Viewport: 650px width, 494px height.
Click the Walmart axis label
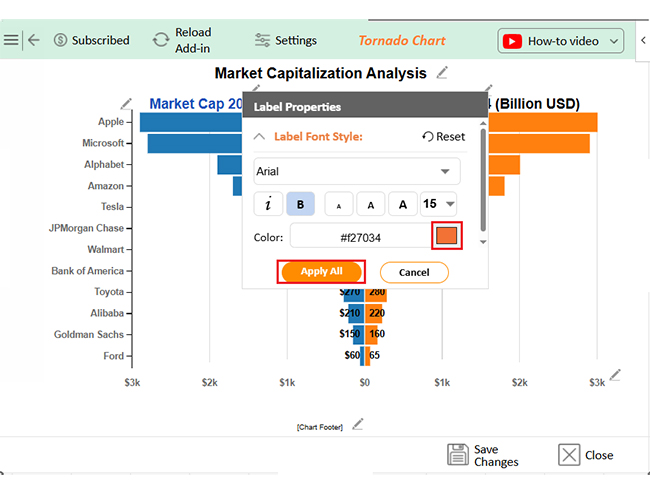[x=106, y=249]
